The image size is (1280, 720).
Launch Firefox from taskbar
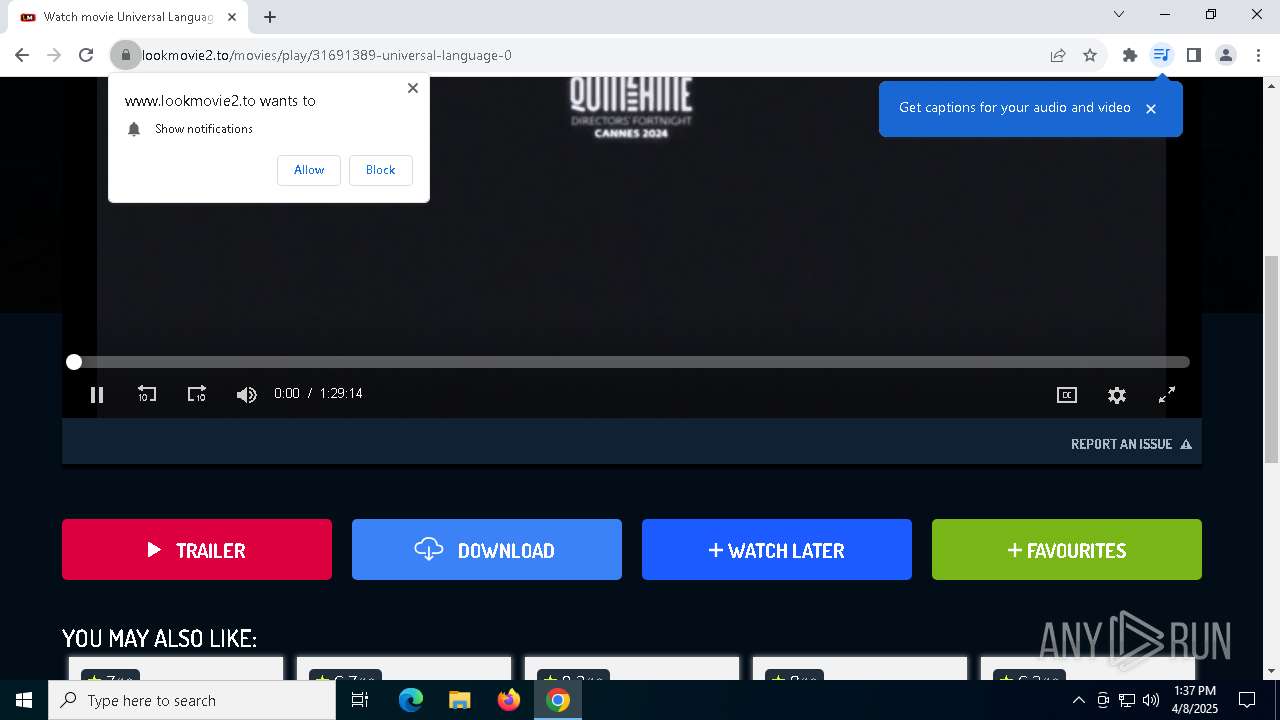click(509, 700)
